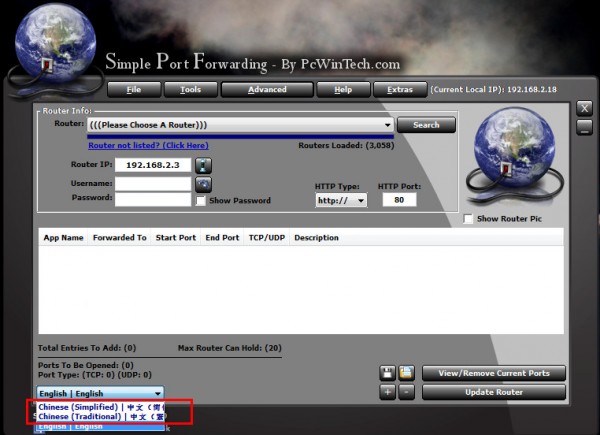600x435 pixels.
Task: Click the Description column header
Action: coord(316,238)
